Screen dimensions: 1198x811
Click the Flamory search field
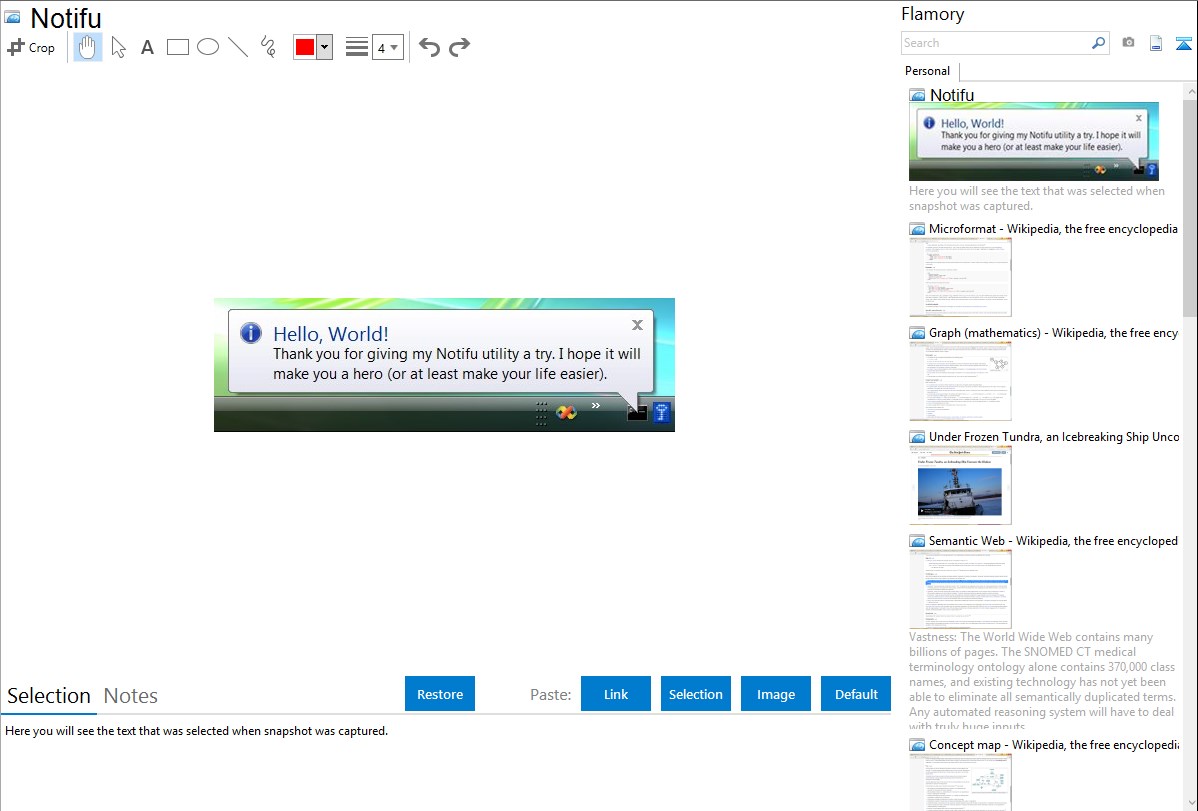pyautogui.click(x=995, y=43)
